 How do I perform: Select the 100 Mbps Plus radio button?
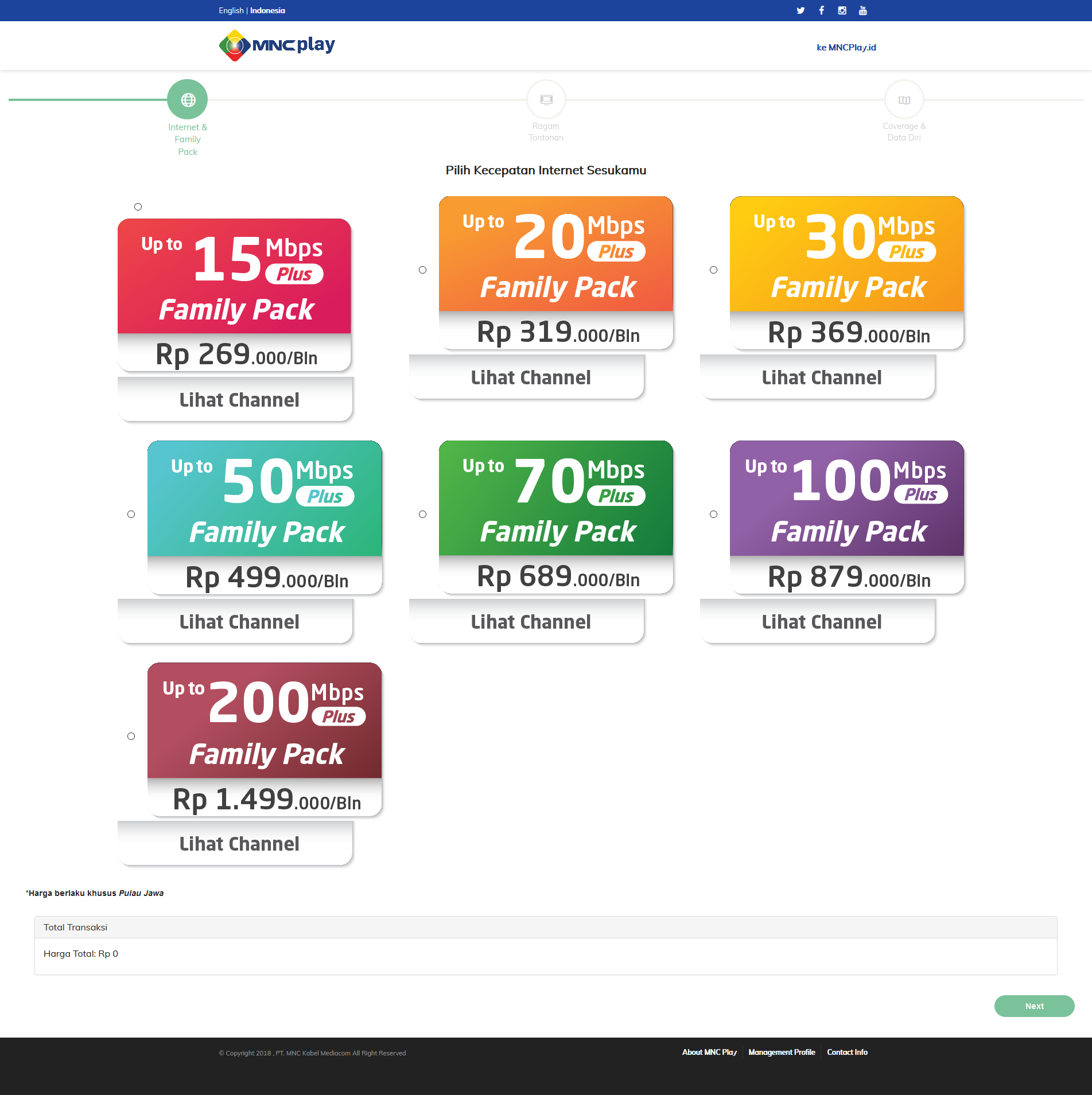pyautogui.click(x=713, y=514)
